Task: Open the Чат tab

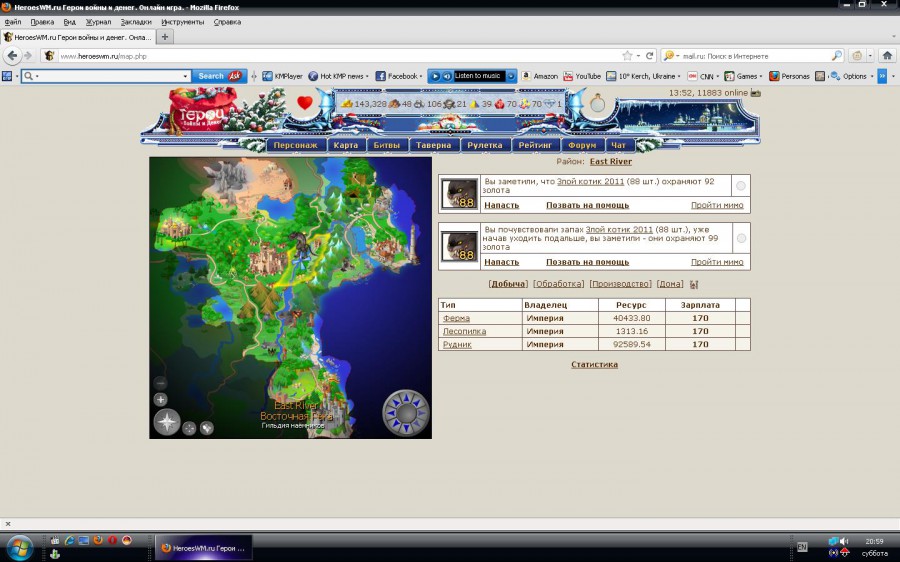Action: [618, 145]
